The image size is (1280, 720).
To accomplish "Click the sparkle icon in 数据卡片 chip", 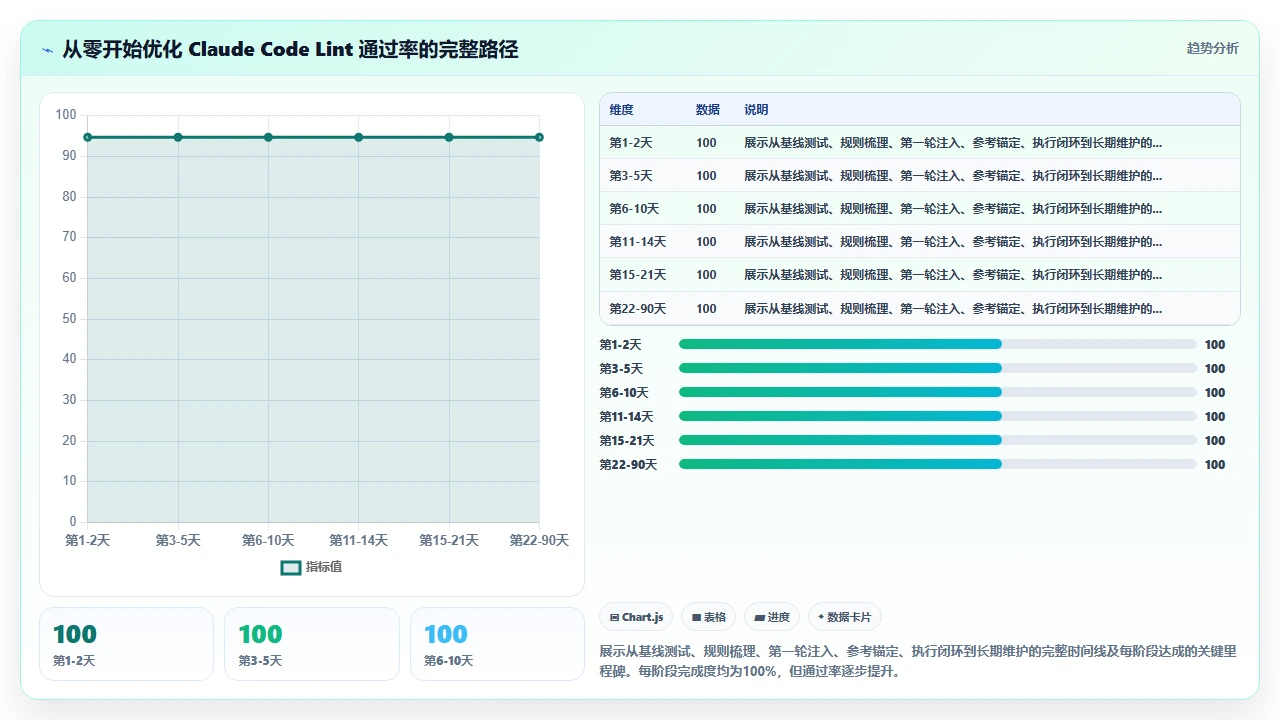I will click(821, 617).
